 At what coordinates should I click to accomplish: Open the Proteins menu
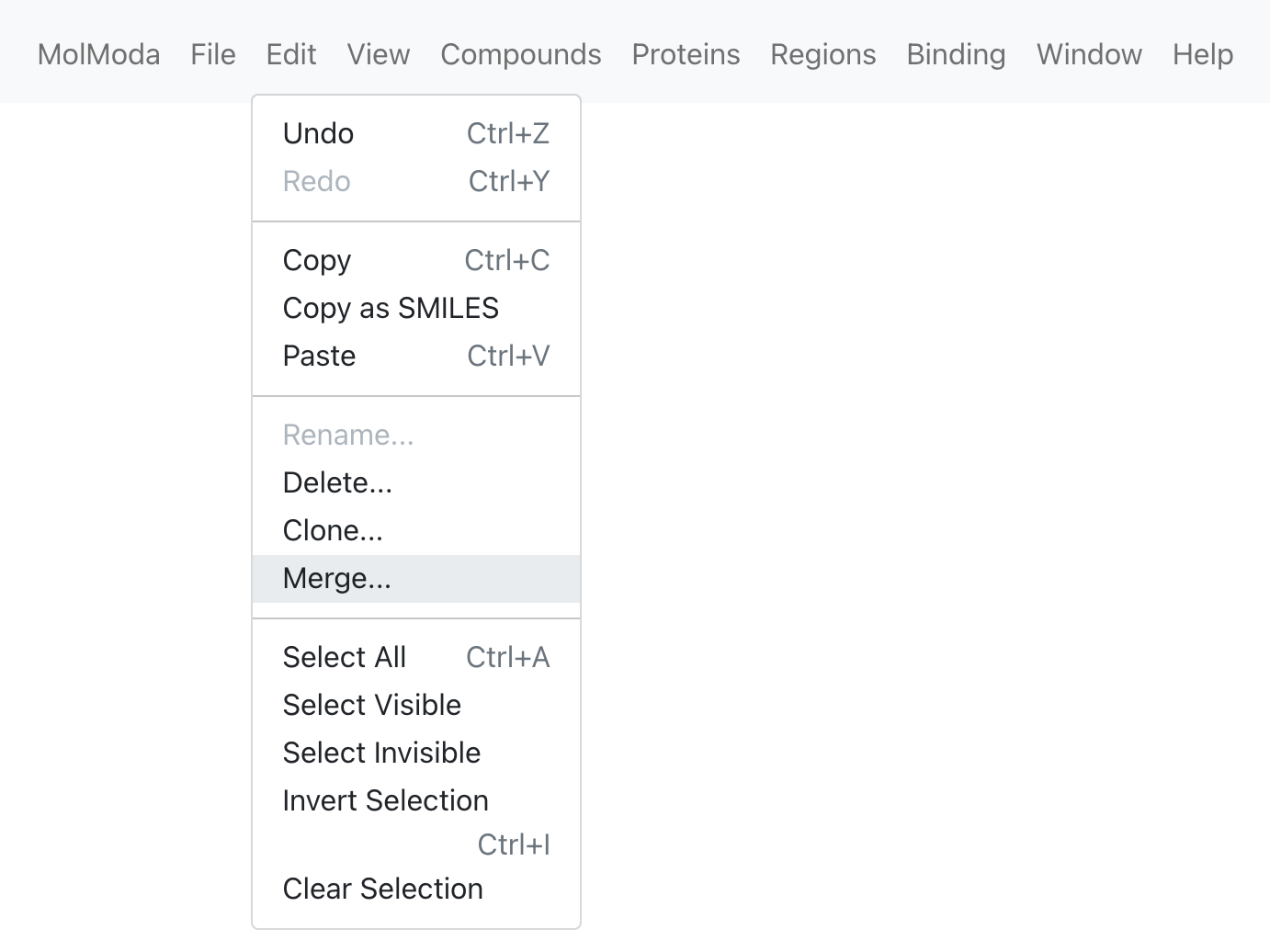point(686,54)
